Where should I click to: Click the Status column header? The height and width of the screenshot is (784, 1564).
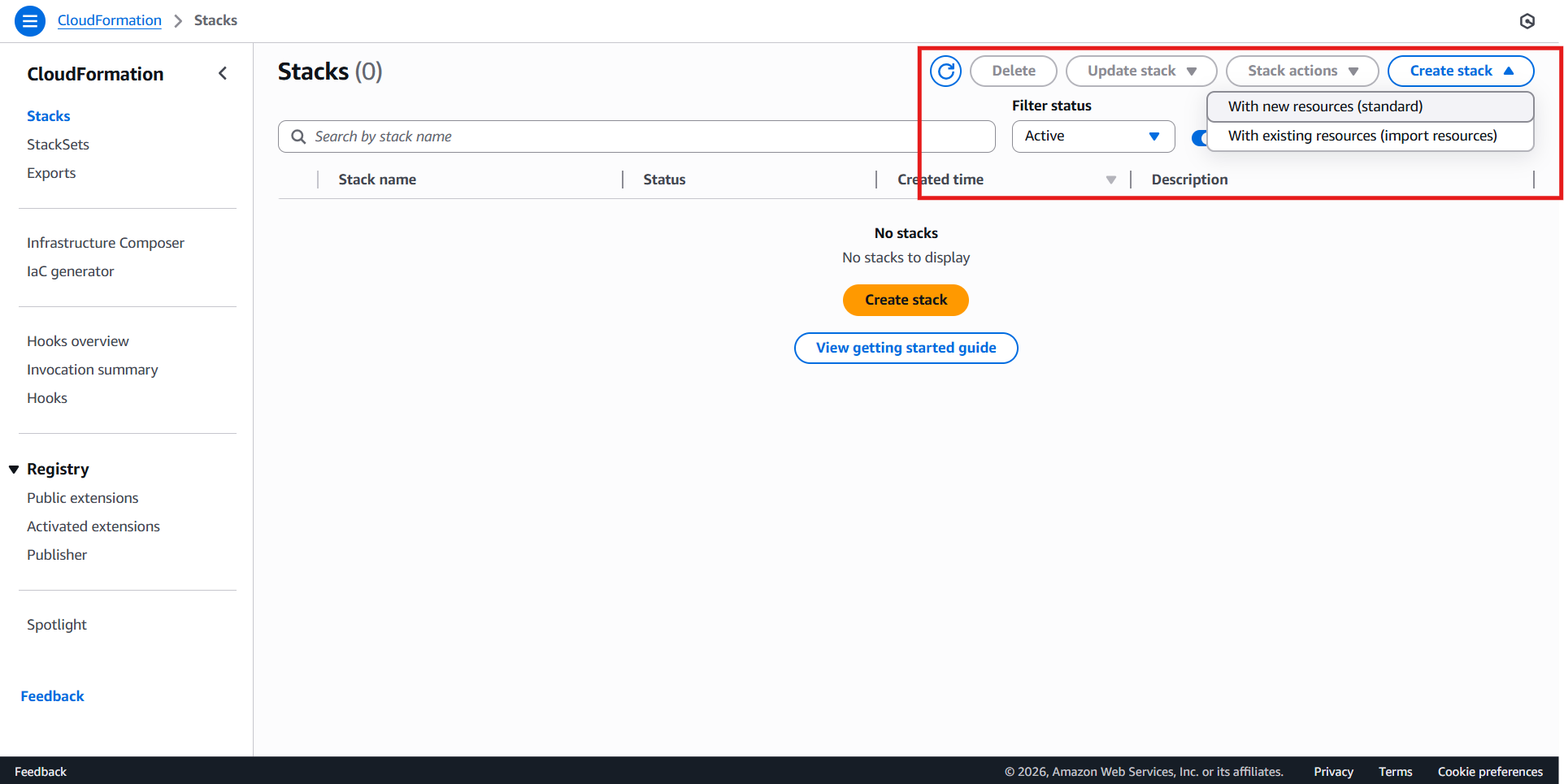(664, 180)
